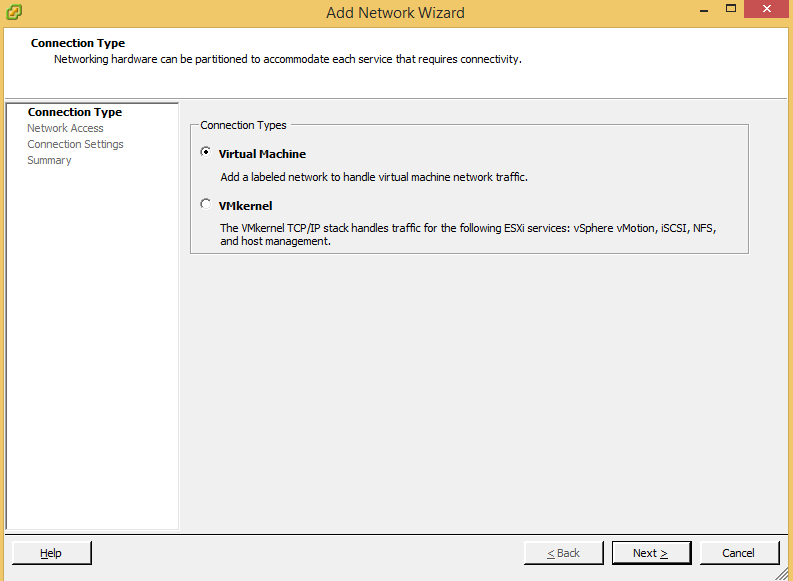
Task: Minimize the Add Network Wizard window
Action: pyautogui.click(x=704, y=10)
